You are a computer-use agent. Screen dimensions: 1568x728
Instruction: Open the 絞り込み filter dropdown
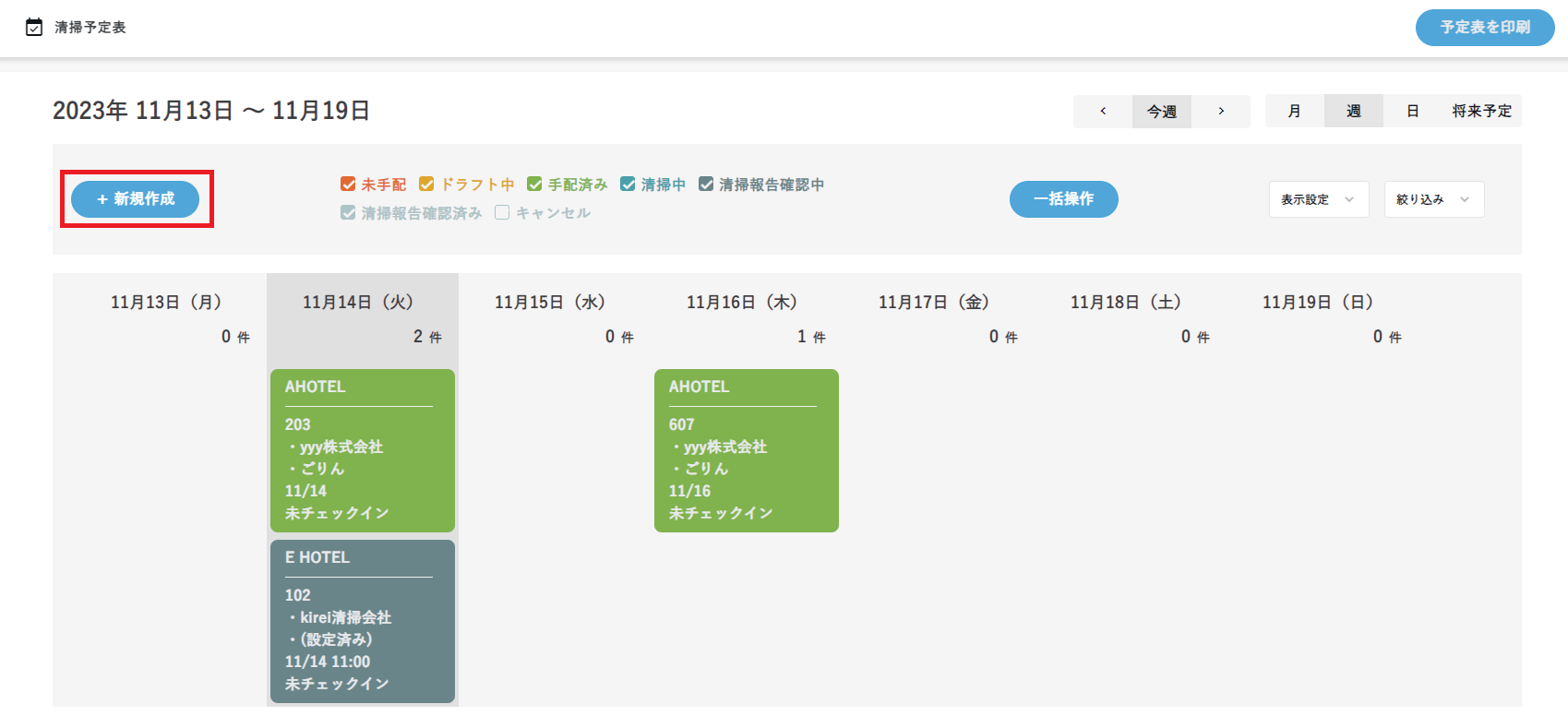tap(1433, 199)
